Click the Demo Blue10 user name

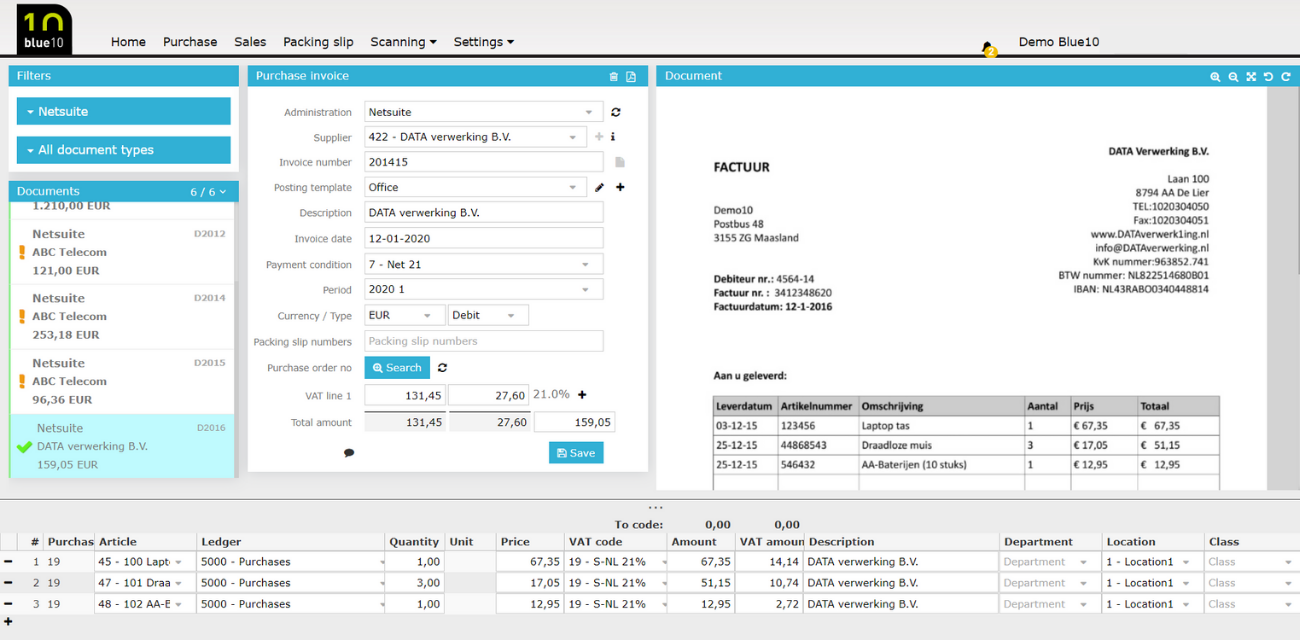click(x=1059, y=42)
